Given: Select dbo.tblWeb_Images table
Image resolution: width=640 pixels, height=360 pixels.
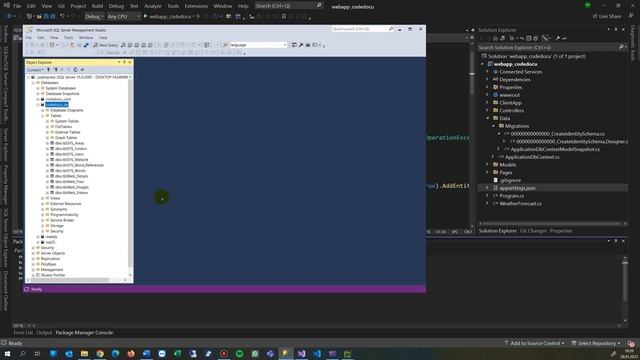Looking at the screenshot, I should pos(72,187).
